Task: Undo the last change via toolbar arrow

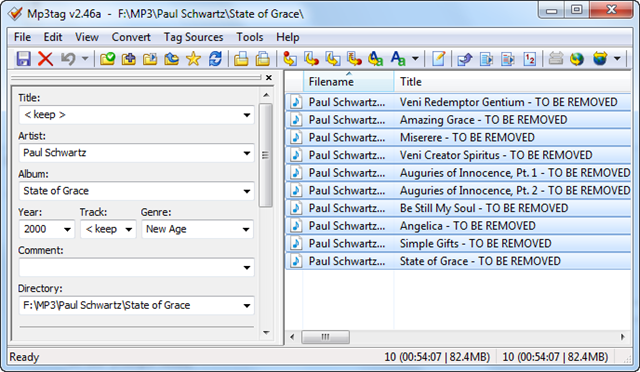Action: point(68,59)
